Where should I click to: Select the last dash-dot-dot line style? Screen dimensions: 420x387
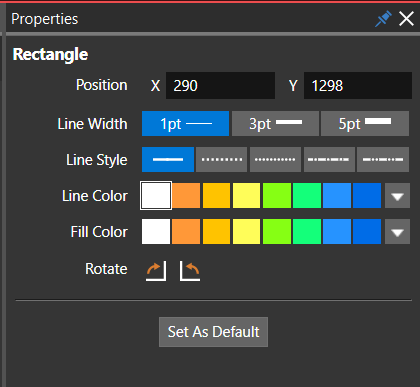click(x=383, y=159)
